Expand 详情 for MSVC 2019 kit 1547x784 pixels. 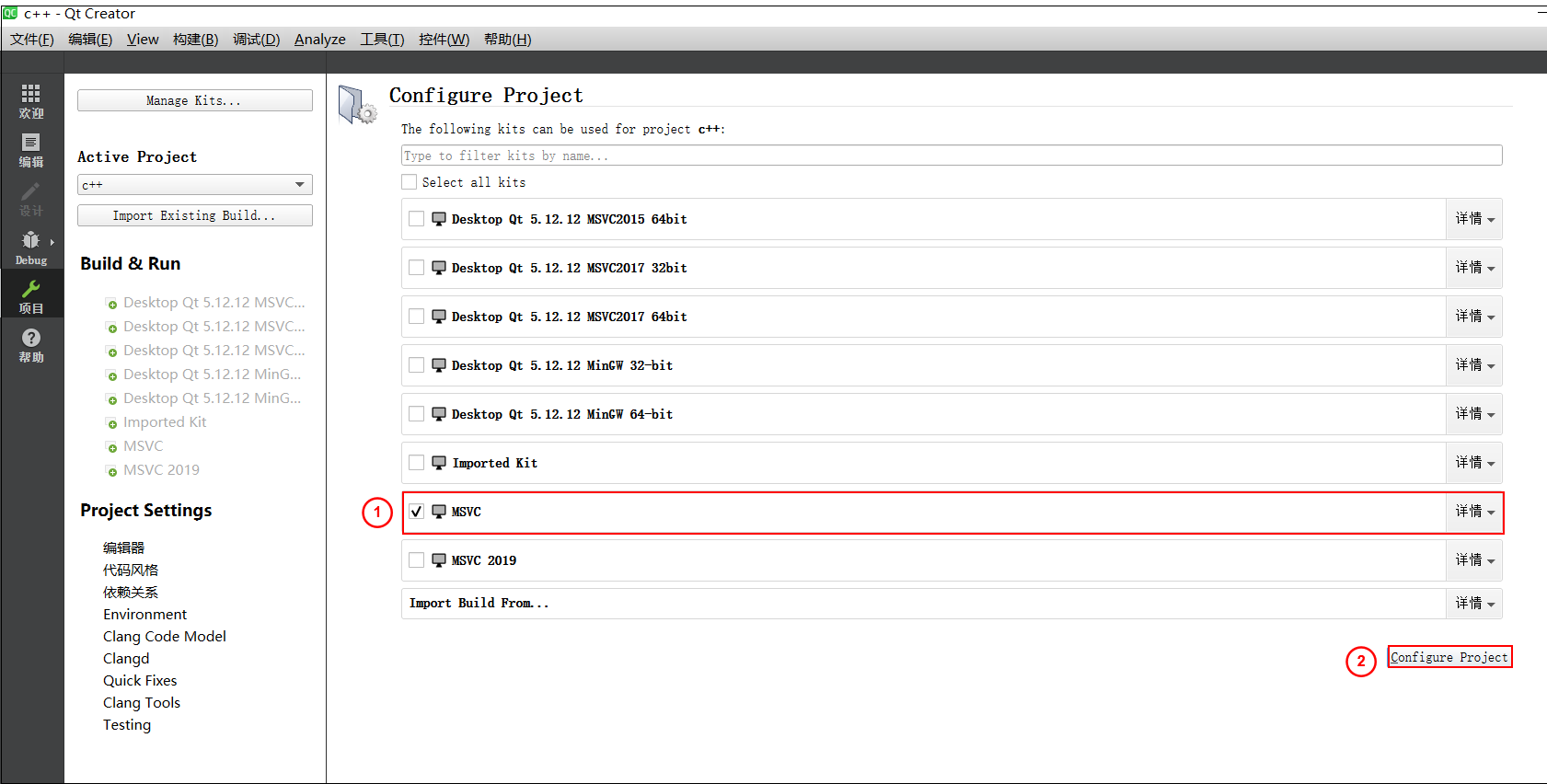[1474, 560]
